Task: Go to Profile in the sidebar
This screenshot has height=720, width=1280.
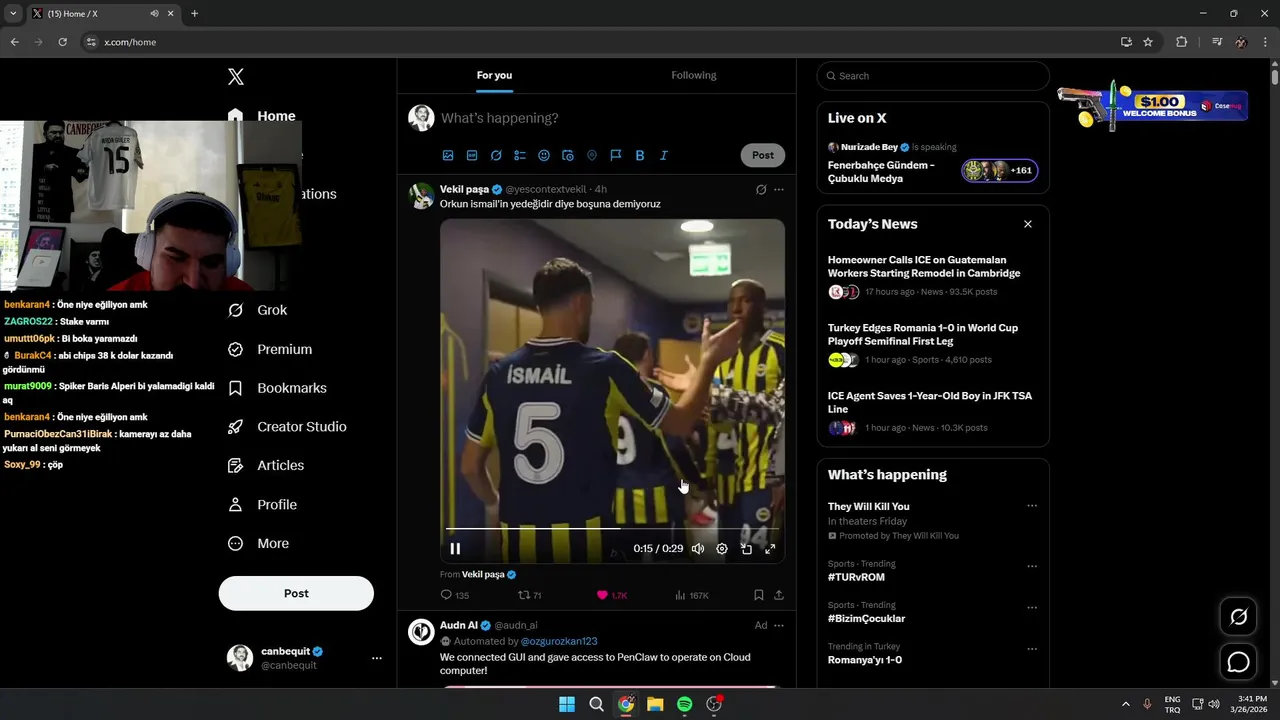Action: point(262,505)
